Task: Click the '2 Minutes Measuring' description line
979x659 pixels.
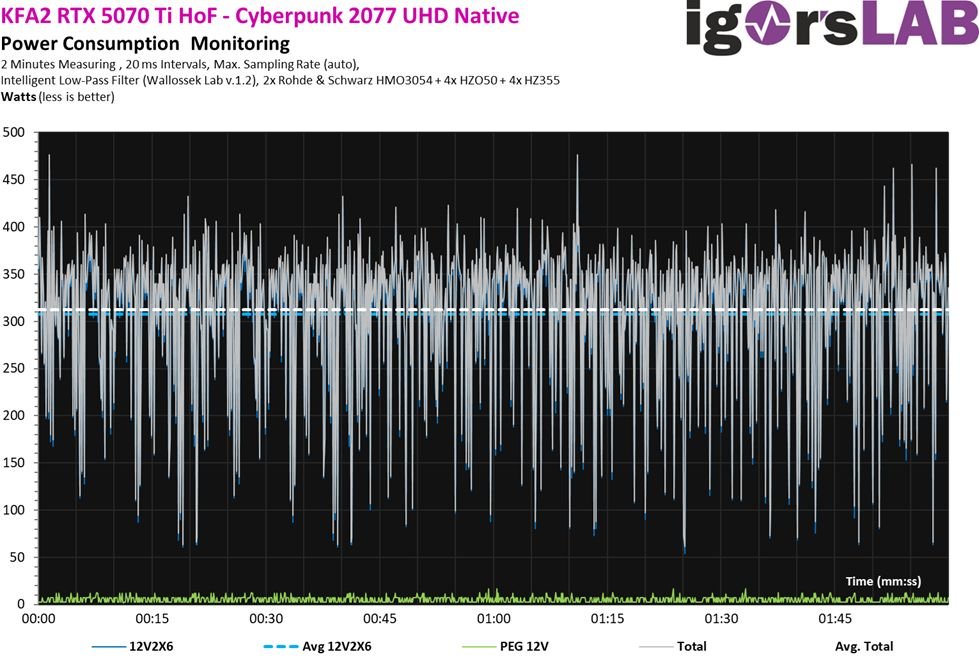Action: pos(180,64)
